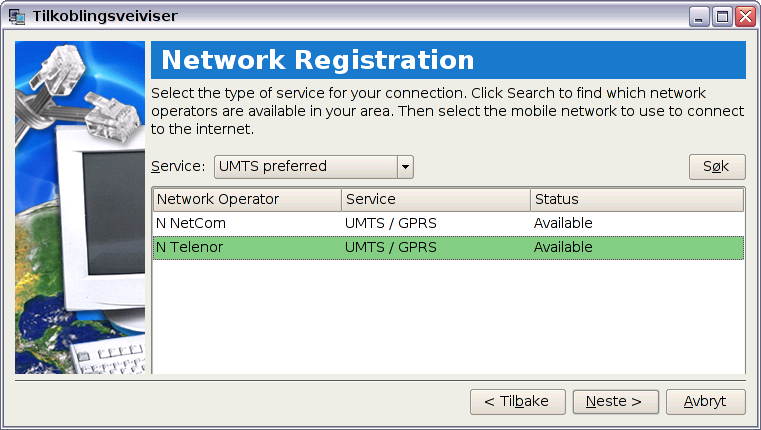This screenshot has width=761, height=430.
Task: Click NetCom's UMTS / GPRS service cell
Action: click(x=391, y=223)
